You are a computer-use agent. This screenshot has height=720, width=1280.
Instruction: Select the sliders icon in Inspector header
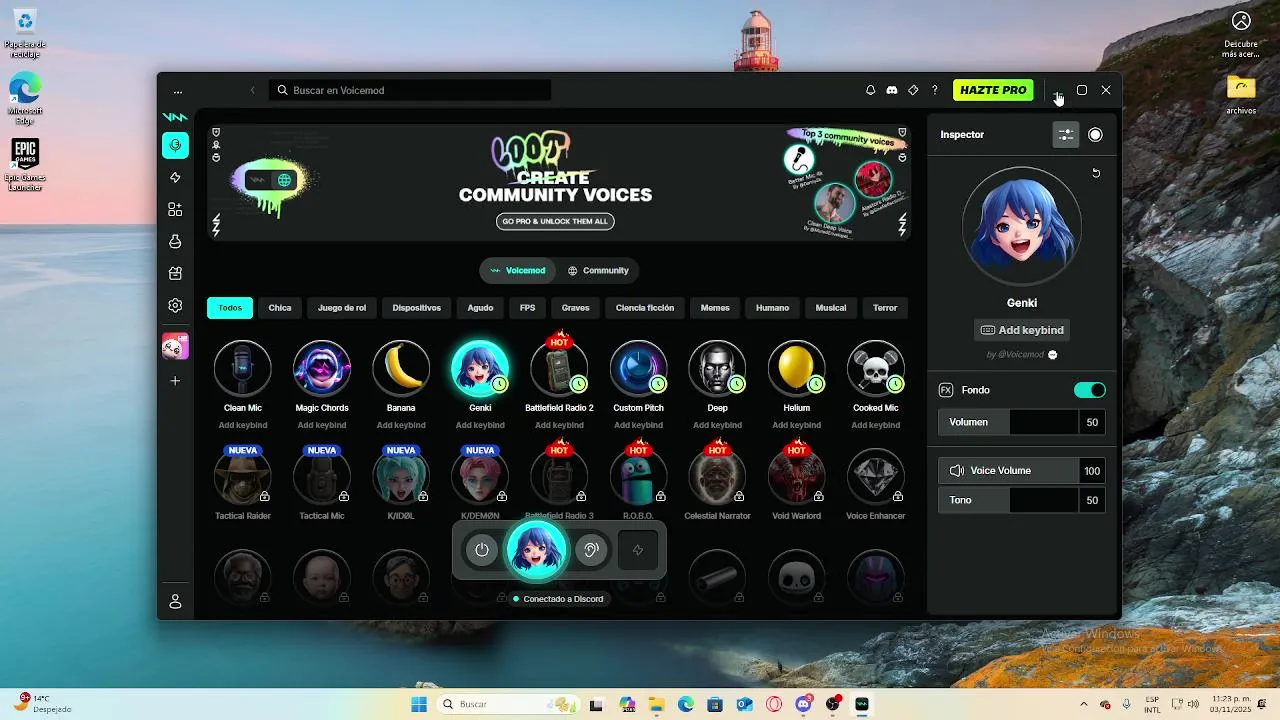(1066, 135)
